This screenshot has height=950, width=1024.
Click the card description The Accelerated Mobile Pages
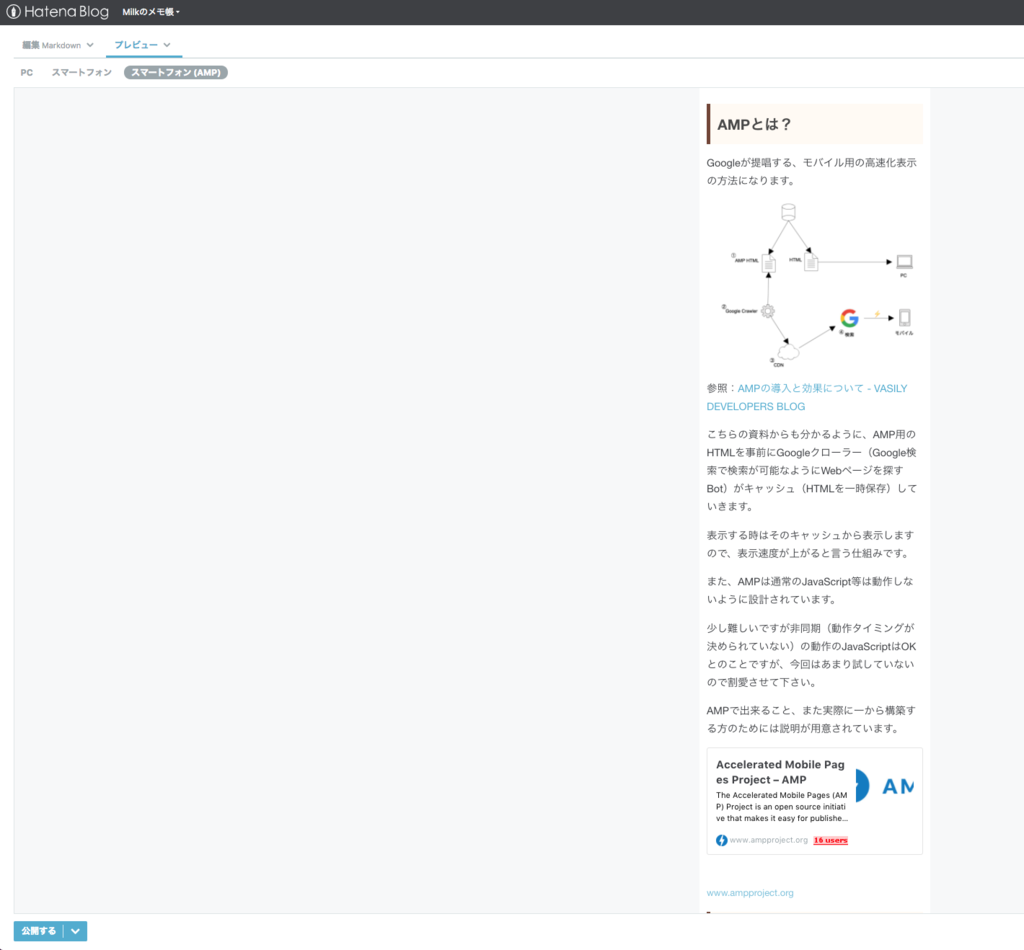pos(782,806)
